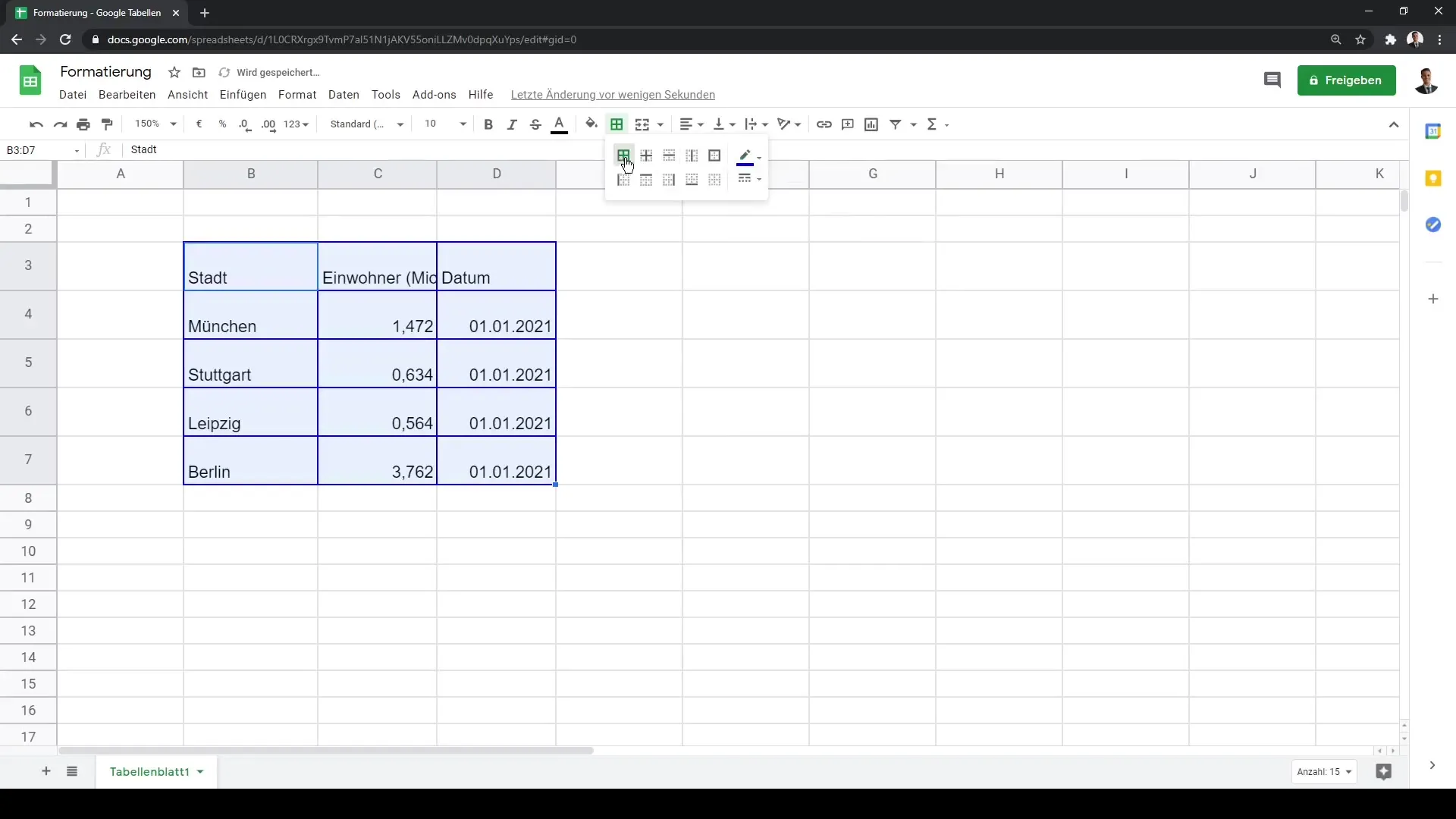The width and height of the screenshot is (1456, 819).
Task: Star the Formatierung document
Action: point(174,73)
